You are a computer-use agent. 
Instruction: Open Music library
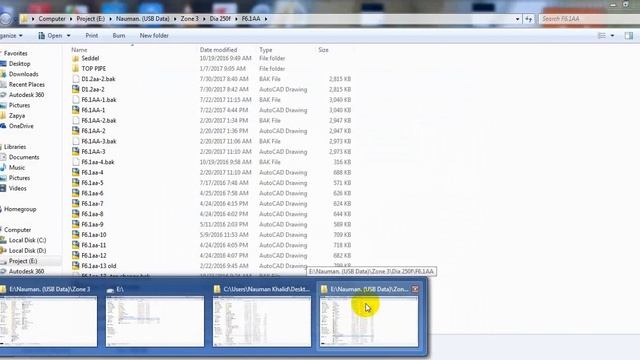tap(17, 168)
